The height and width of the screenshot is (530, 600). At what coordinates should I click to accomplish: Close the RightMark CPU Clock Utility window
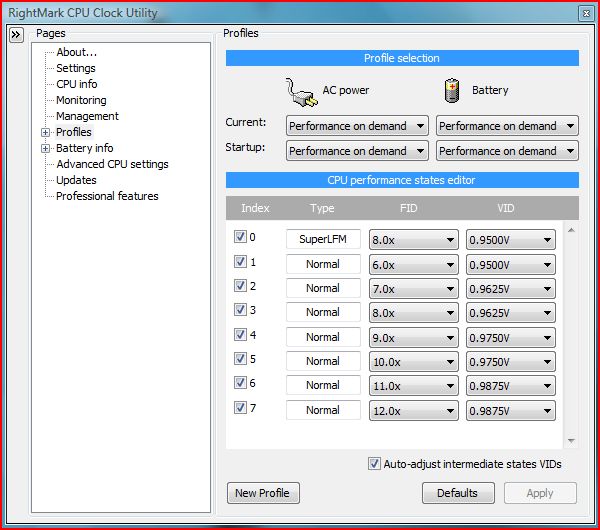point(586,13)
